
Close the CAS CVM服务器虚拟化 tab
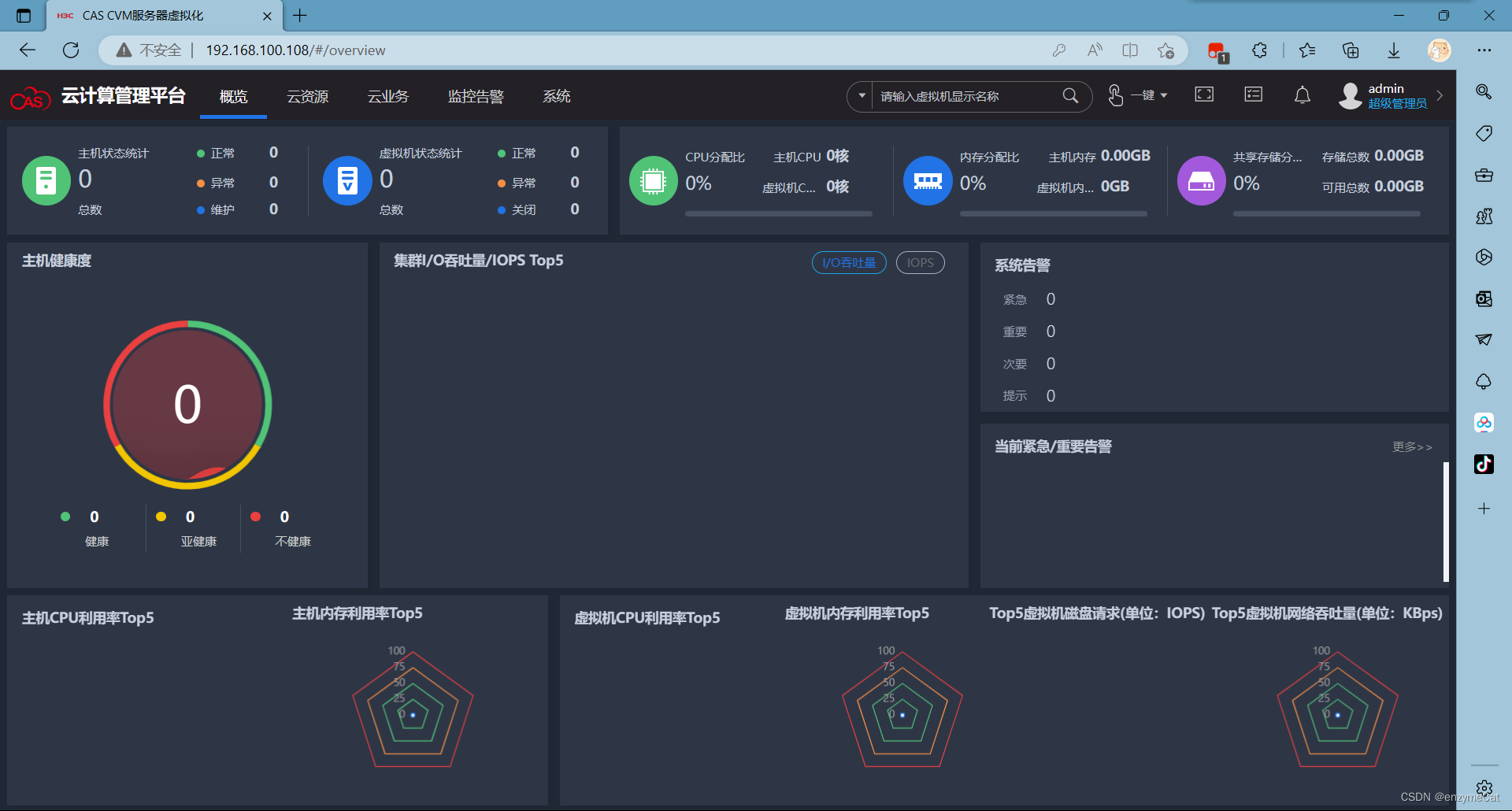point(267,16)
